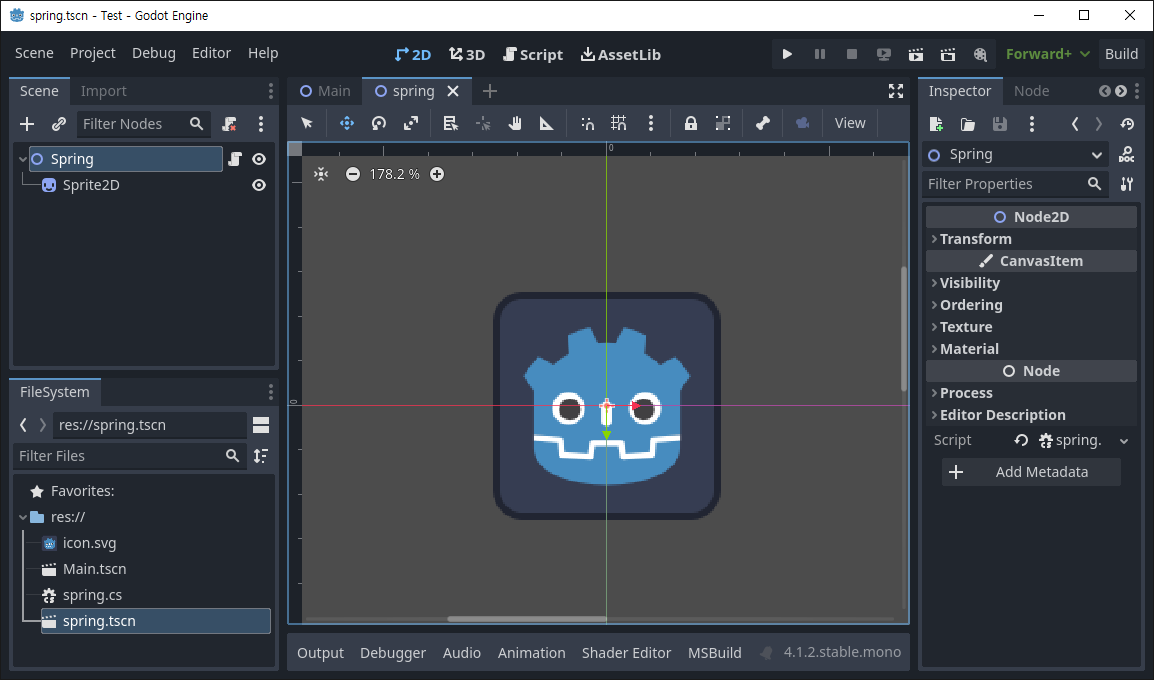Open the Inspector object history
The width and height of the screenshot is (1154, 680).
pyautogui.click(x=1127, y=124)
